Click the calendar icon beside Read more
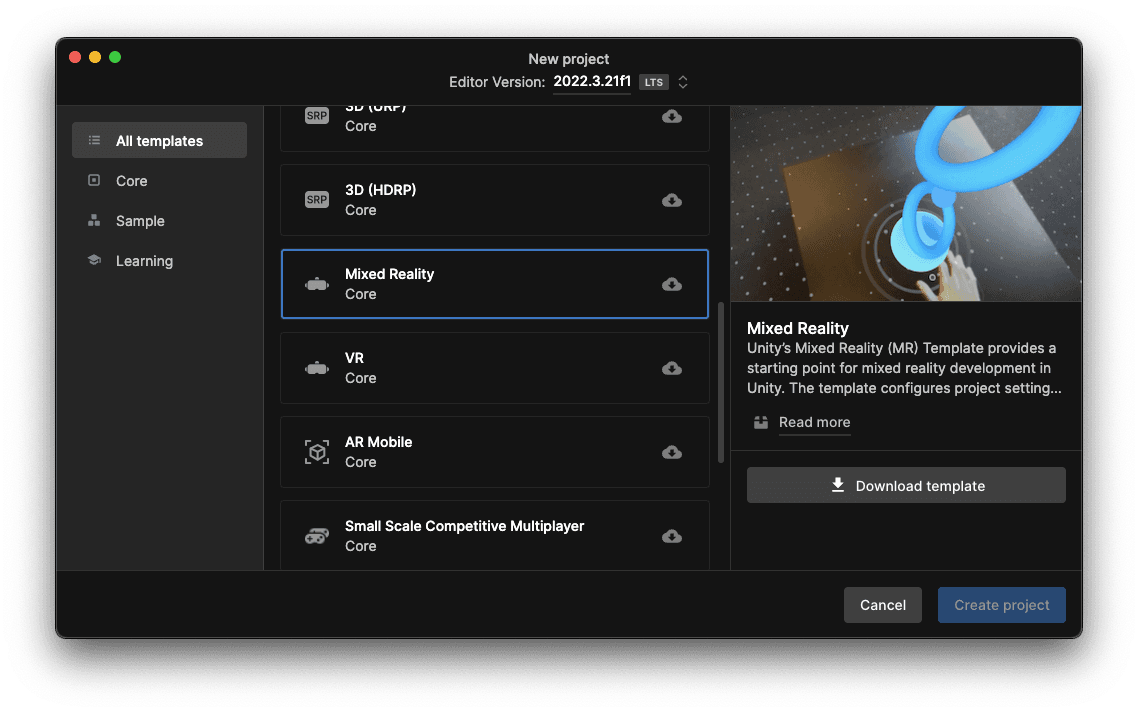The width and height of the screenshot is (1138, 712). tap(760, 422)
